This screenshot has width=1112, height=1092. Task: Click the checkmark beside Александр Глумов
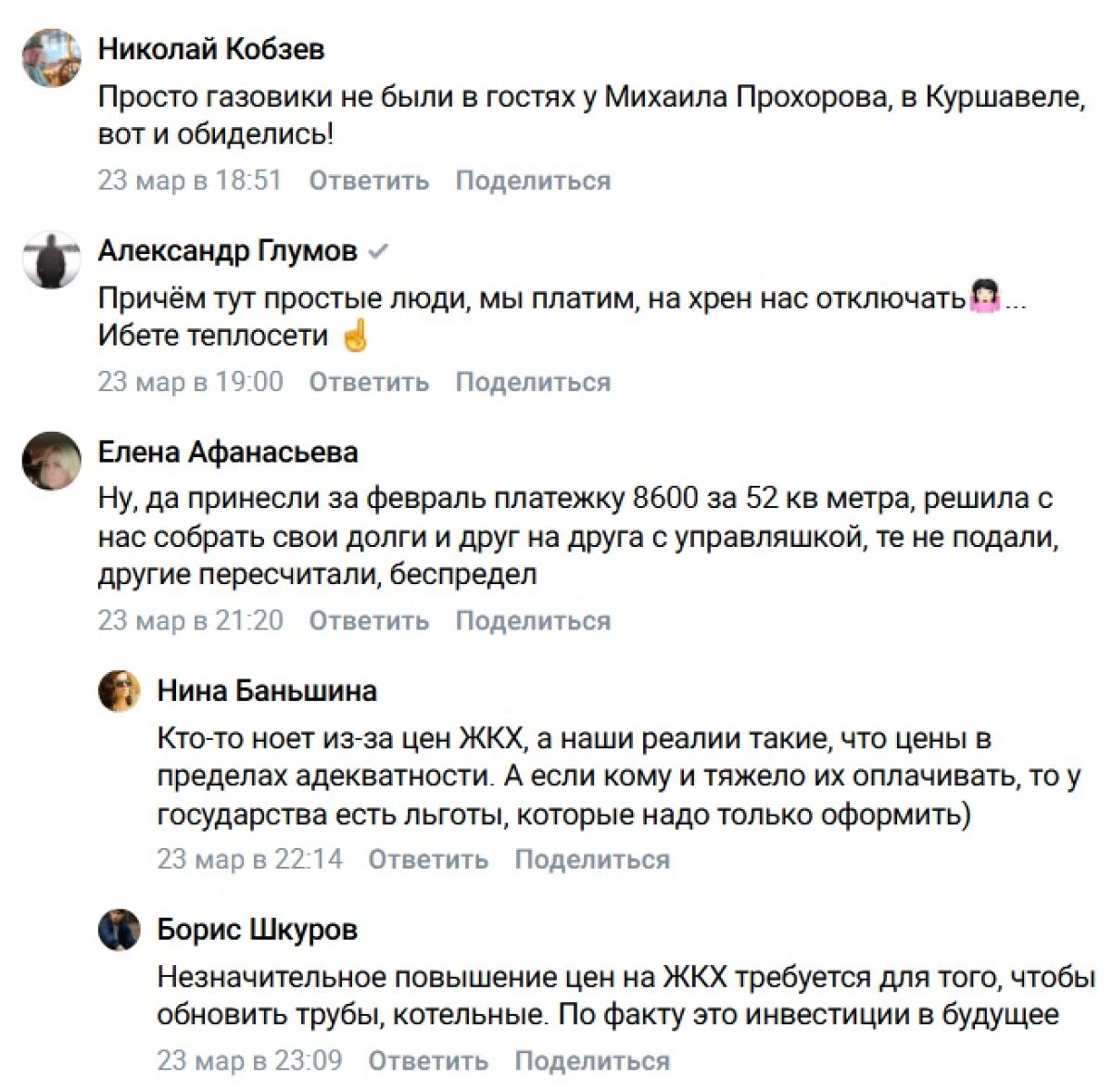(x=378, y=251)
